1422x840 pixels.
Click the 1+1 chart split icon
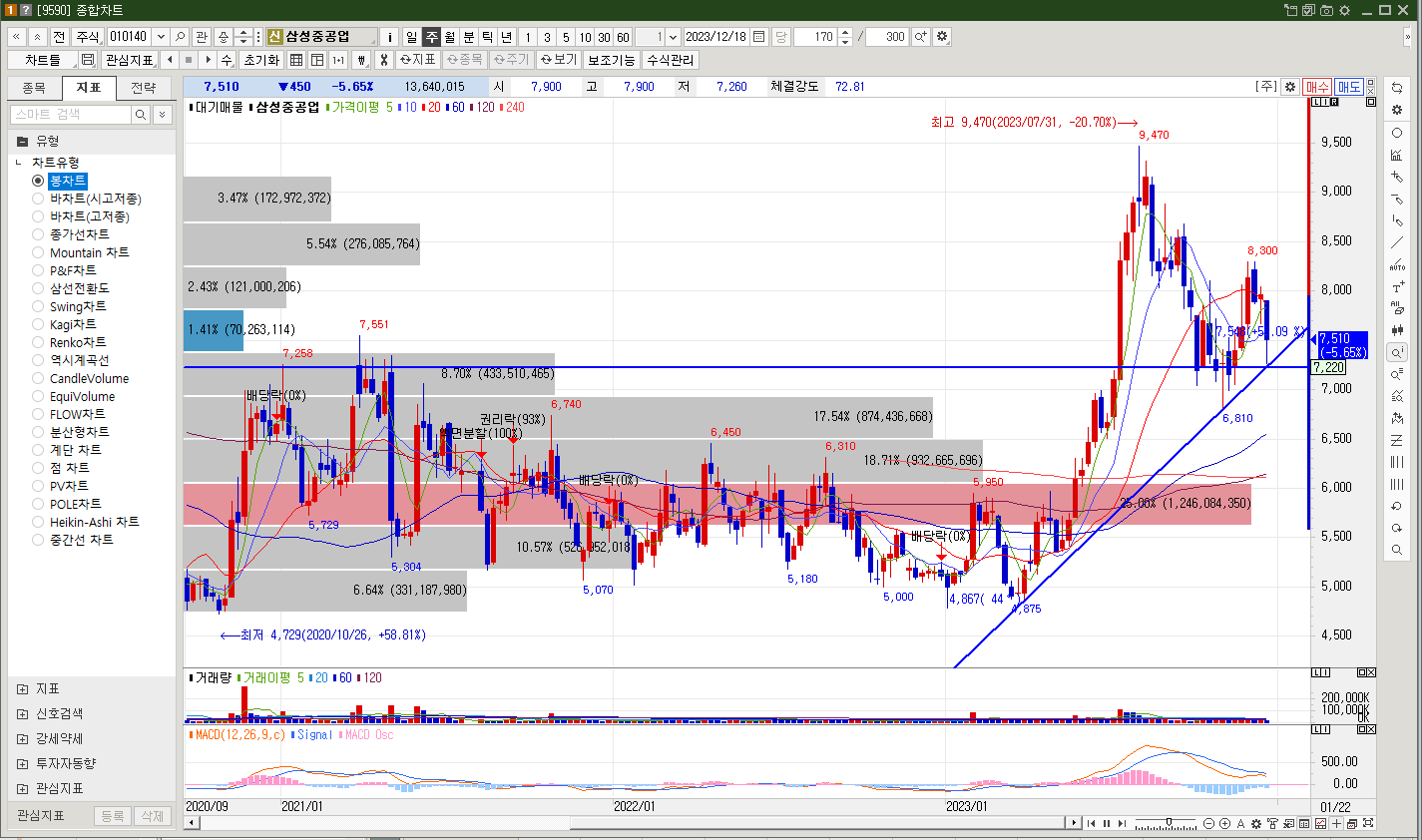click(x=338, y=60)
